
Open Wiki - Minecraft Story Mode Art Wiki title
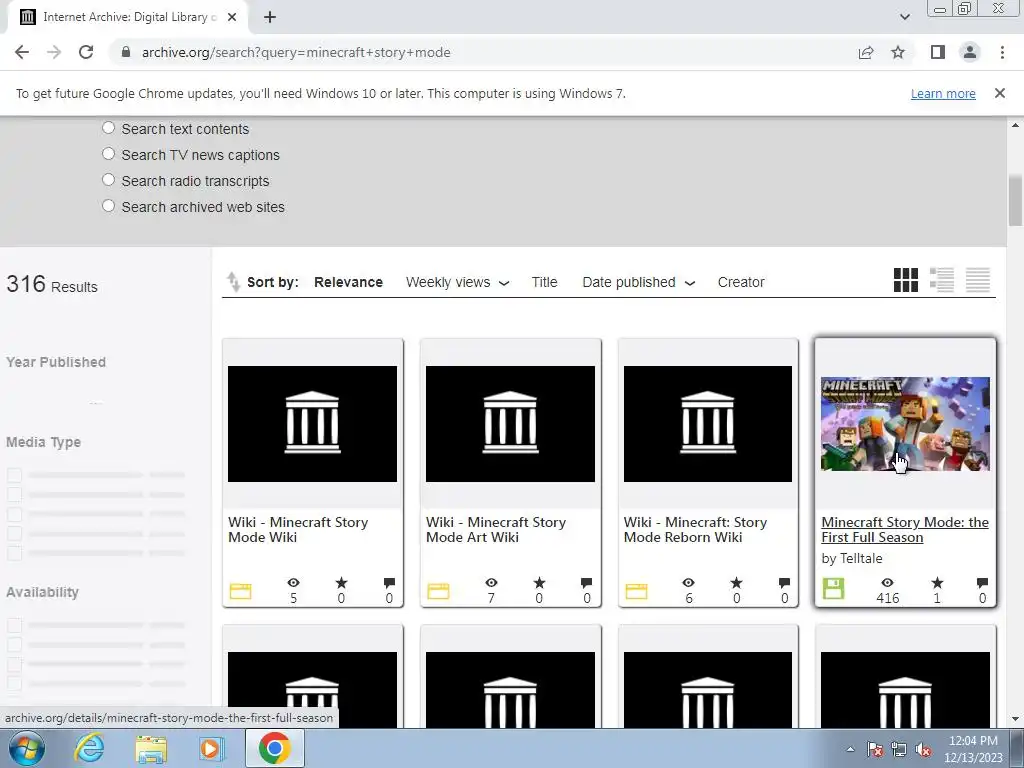click(496, 530)
